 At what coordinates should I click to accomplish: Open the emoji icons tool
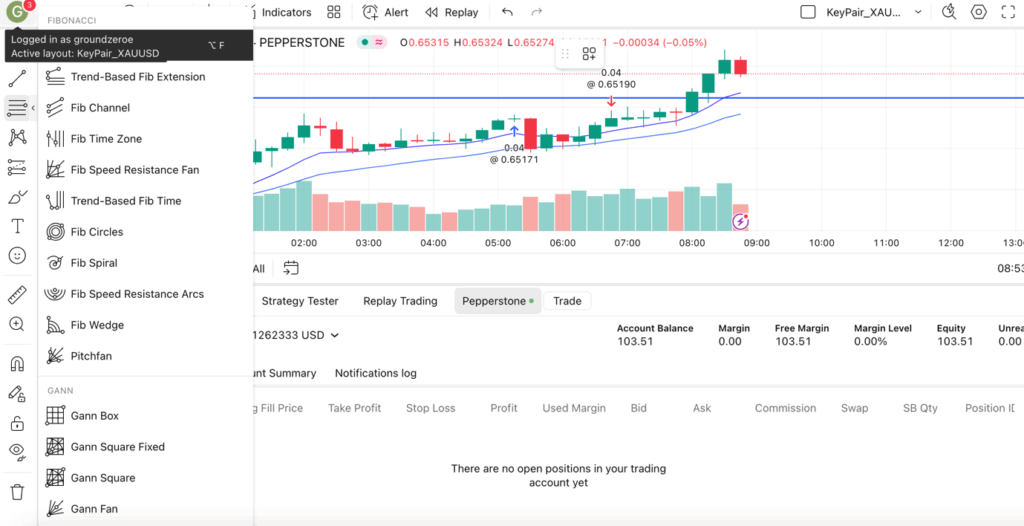17,256
